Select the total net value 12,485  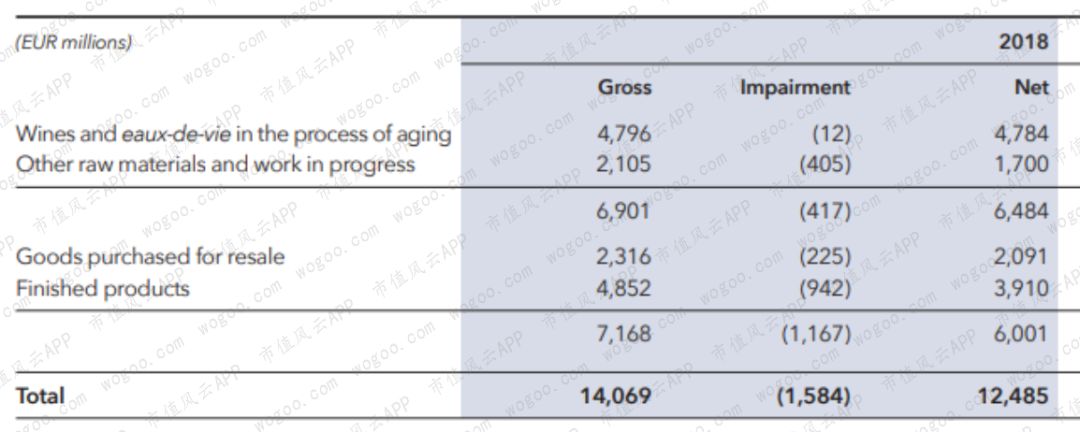coord(1013,395)
